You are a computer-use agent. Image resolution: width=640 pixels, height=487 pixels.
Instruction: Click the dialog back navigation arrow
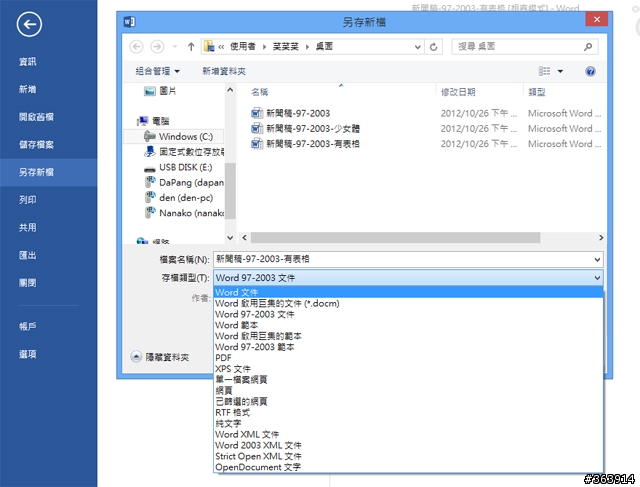point(136,47)
